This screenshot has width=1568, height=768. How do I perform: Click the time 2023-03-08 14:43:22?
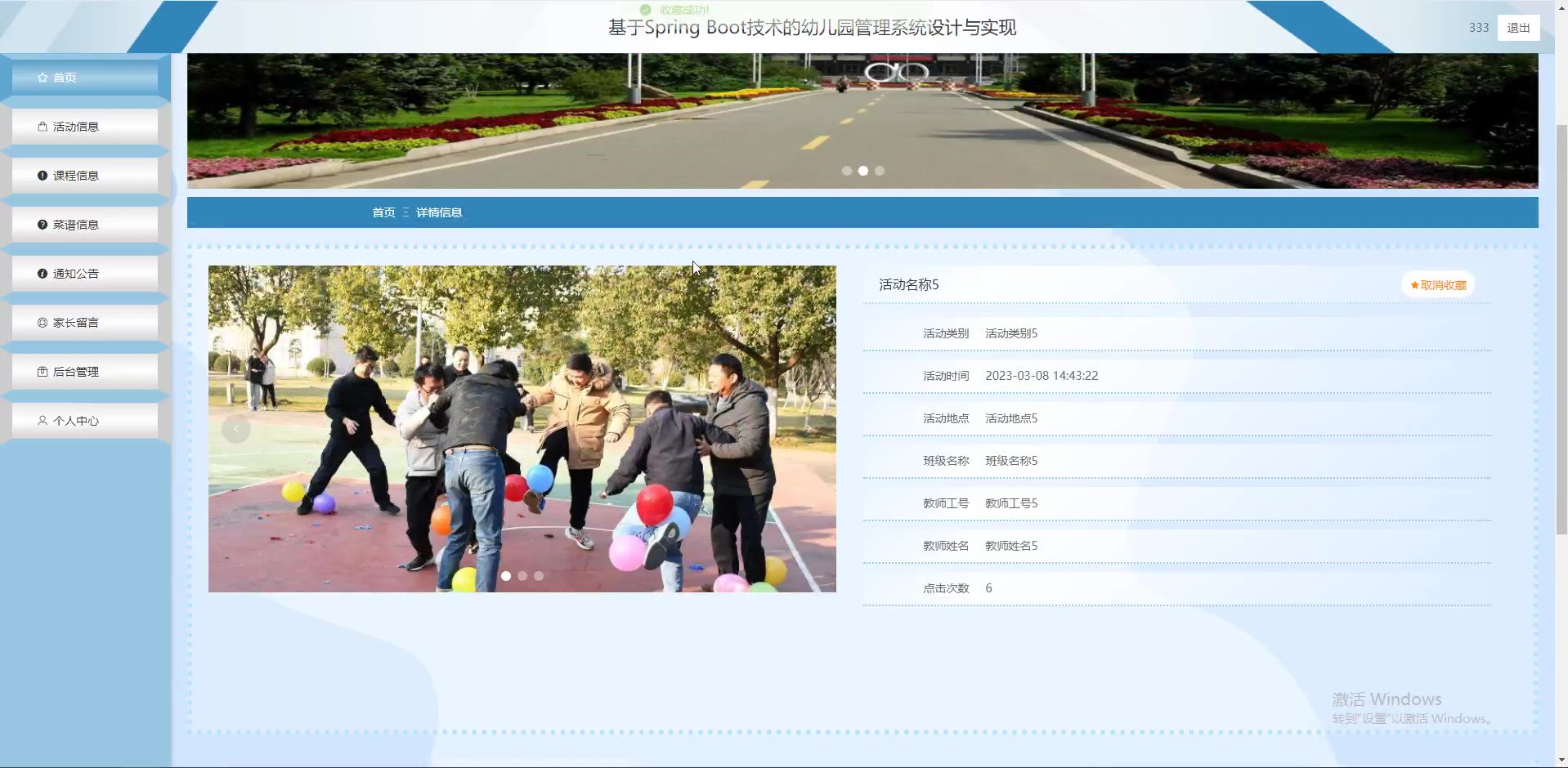(x=1042, y=376)
